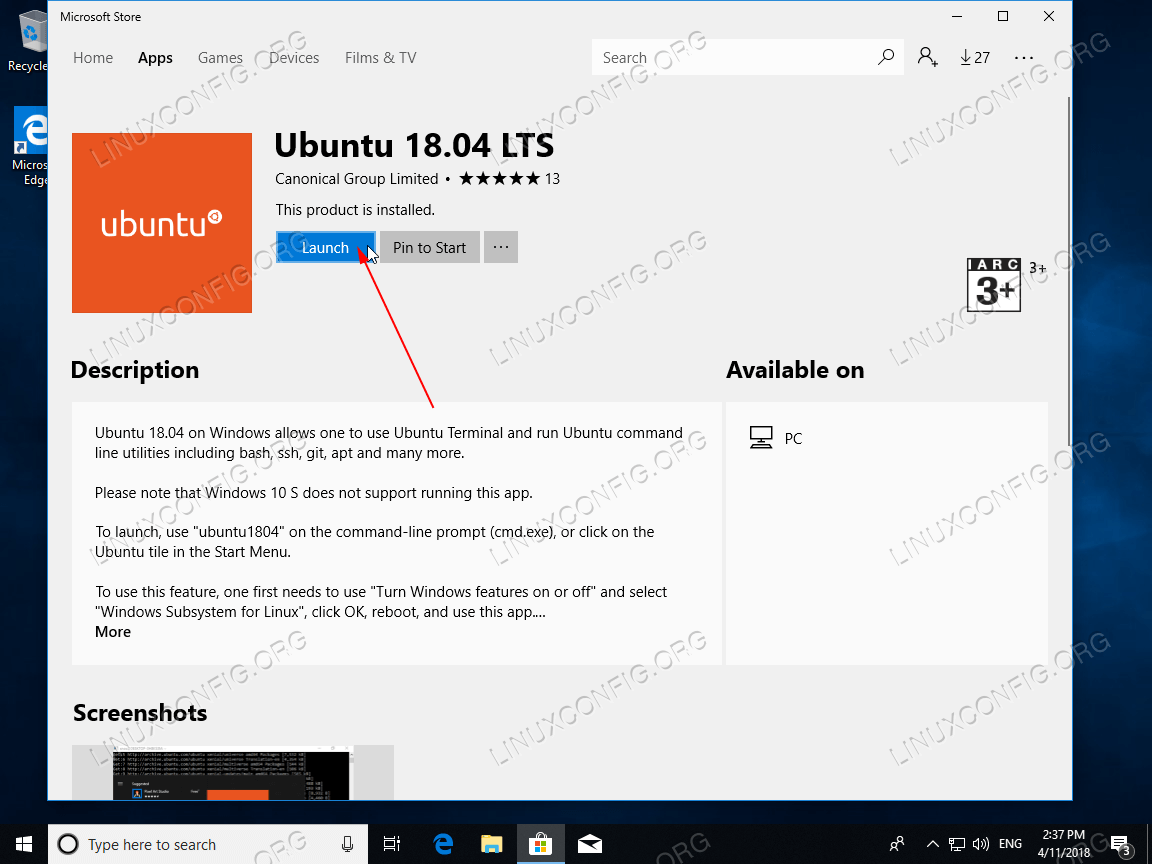The image size is (1152, 864).
Task: Open the Action Center notifications
Action: click(1120, 845)
